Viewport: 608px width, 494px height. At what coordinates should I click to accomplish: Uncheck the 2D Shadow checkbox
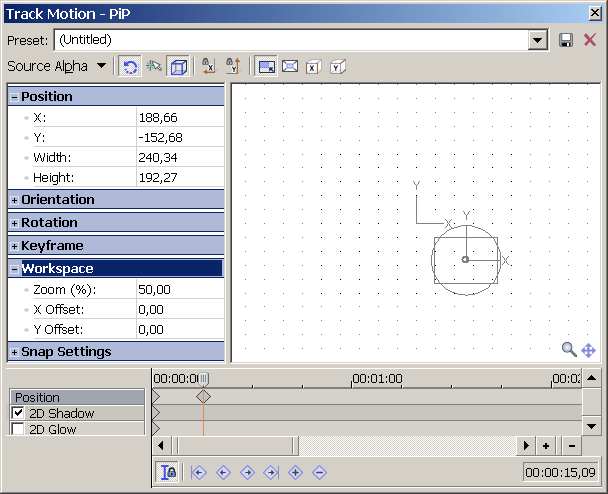[x=18, y=413]
